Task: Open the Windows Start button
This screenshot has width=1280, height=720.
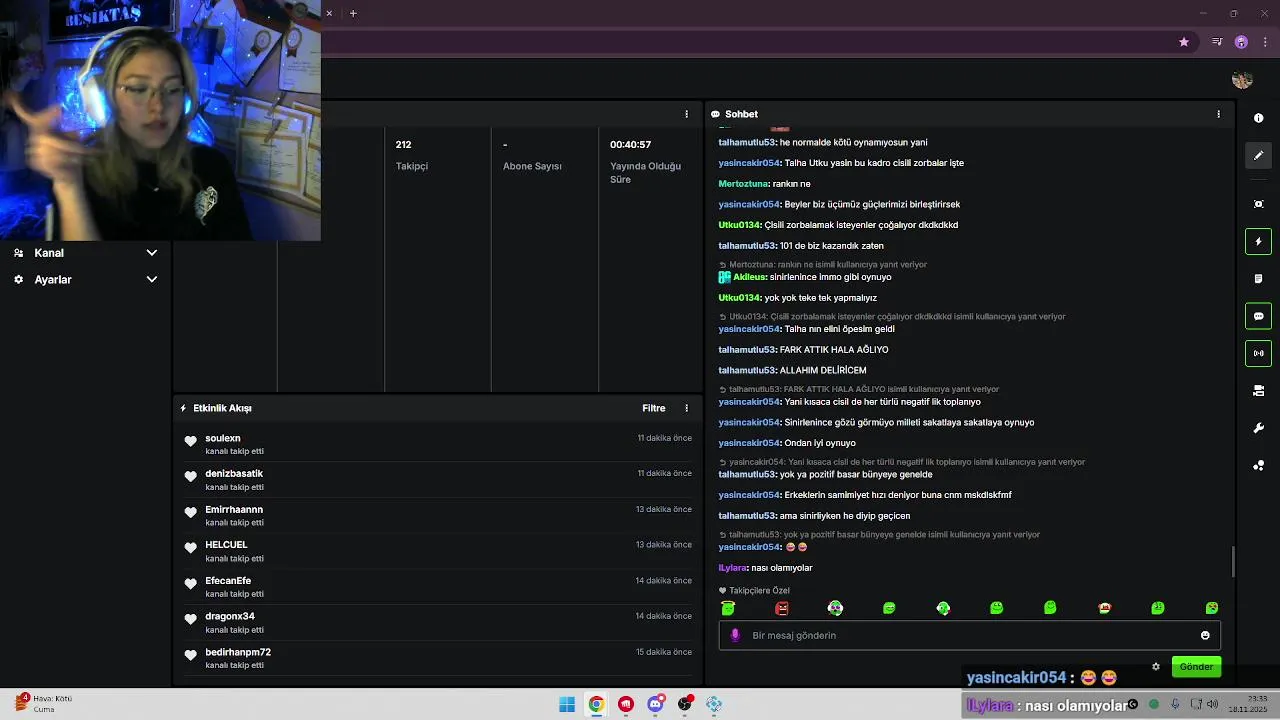Action: pyautogui.click(x=567, y=704)
